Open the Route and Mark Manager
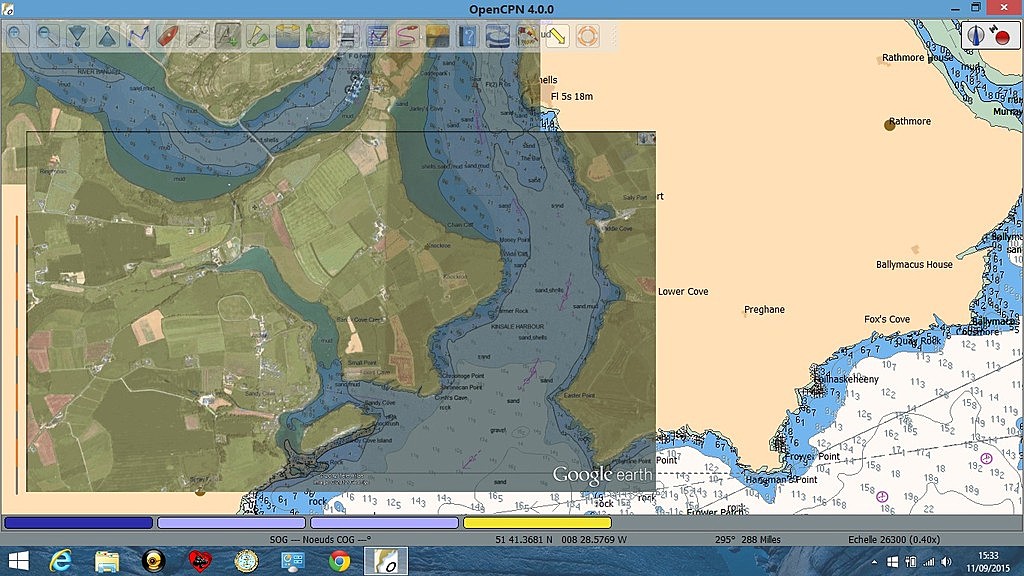The height and width of the screenshot is (576, 1024). point(378,36)
